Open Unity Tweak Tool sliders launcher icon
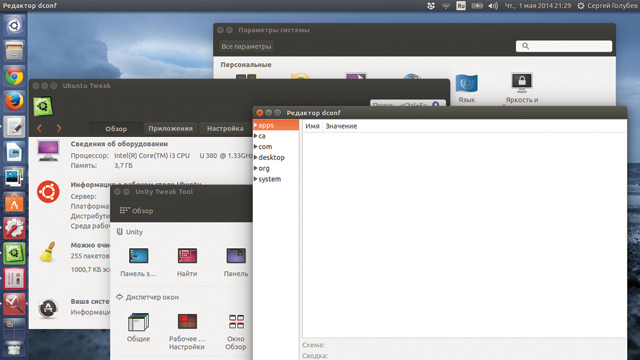This screenshot has width=640, height=360. [14, 279]
